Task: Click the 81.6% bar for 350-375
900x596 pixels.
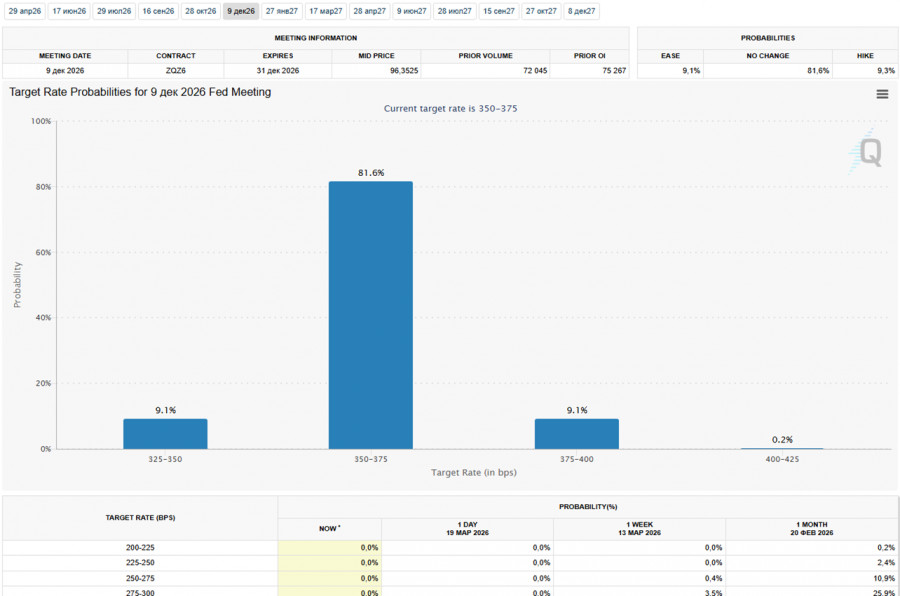Action: pos(371,315)
